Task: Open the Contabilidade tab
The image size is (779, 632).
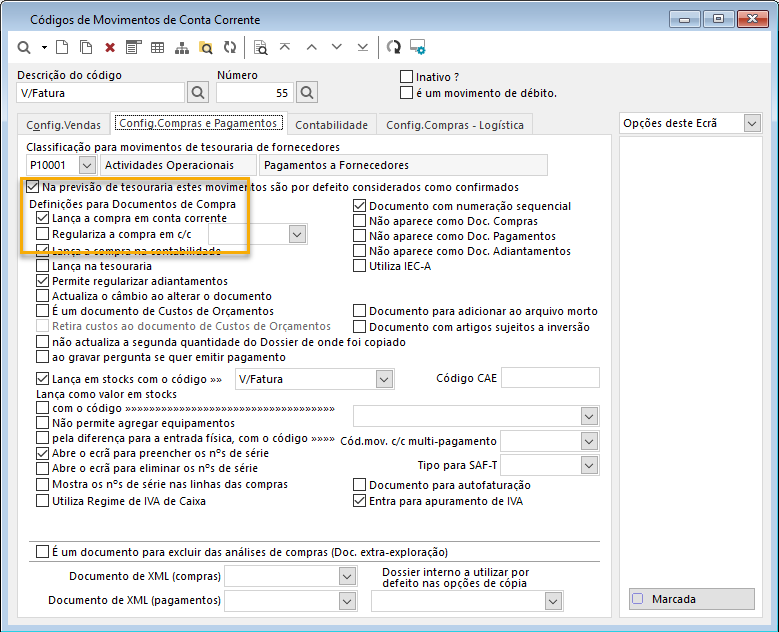Action: 331,125
